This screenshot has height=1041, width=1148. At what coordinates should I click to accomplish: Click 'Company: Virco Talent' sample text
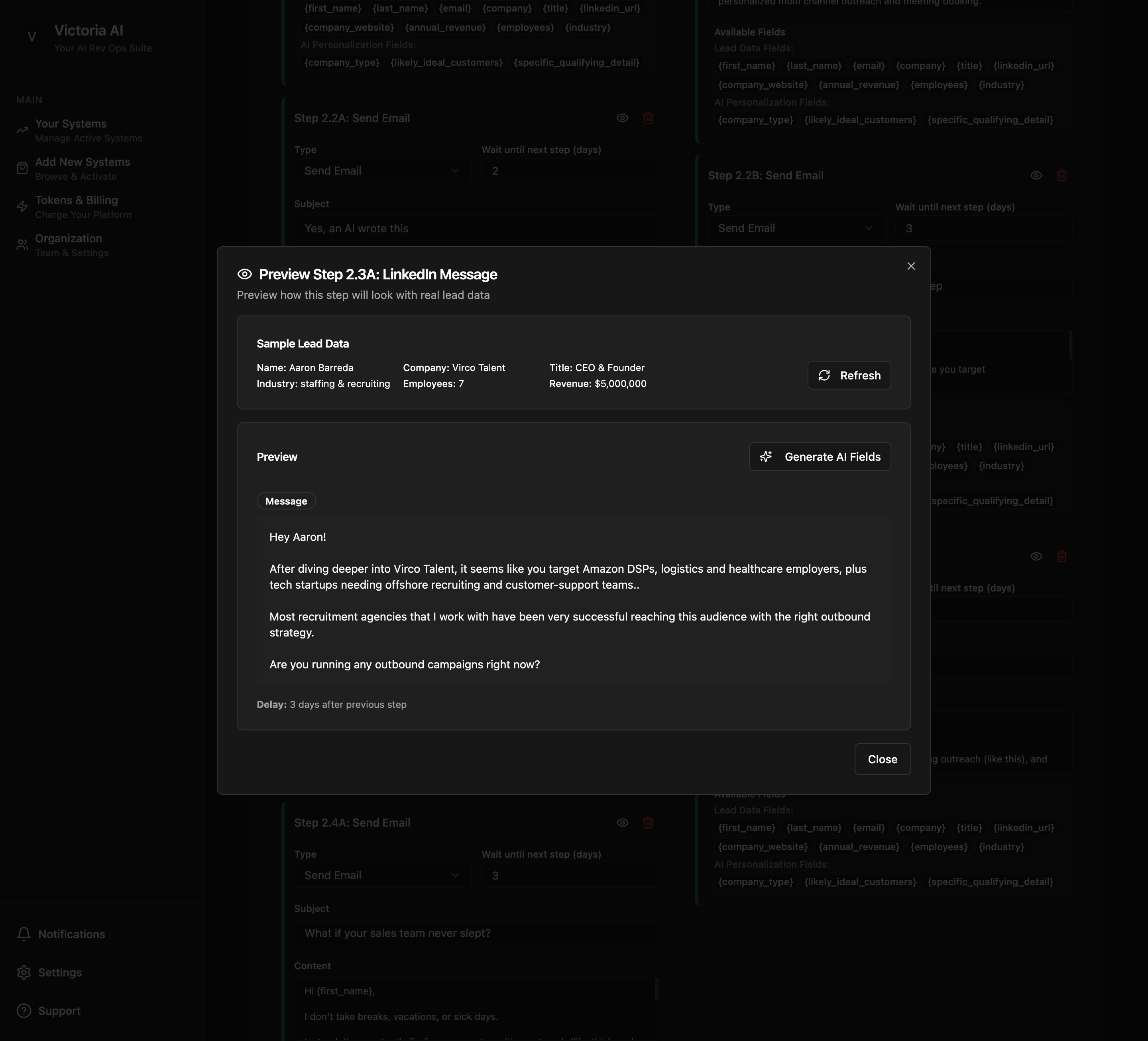point(454,368)
